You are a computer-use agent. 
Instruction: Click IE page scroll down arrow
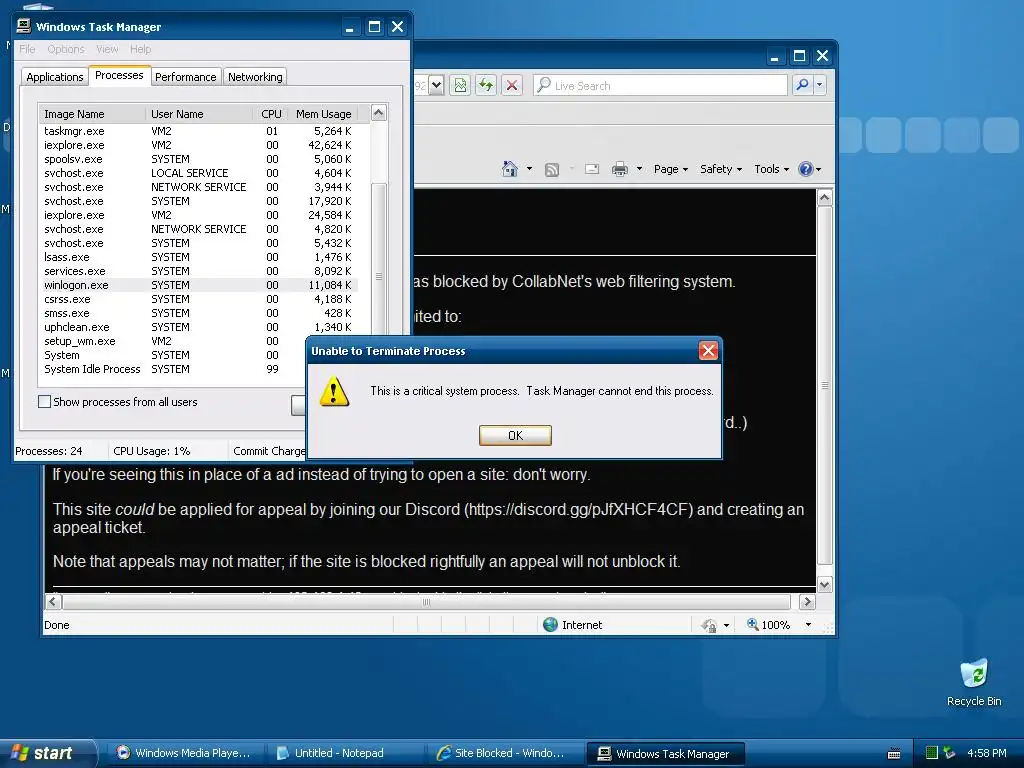[825, 584]
